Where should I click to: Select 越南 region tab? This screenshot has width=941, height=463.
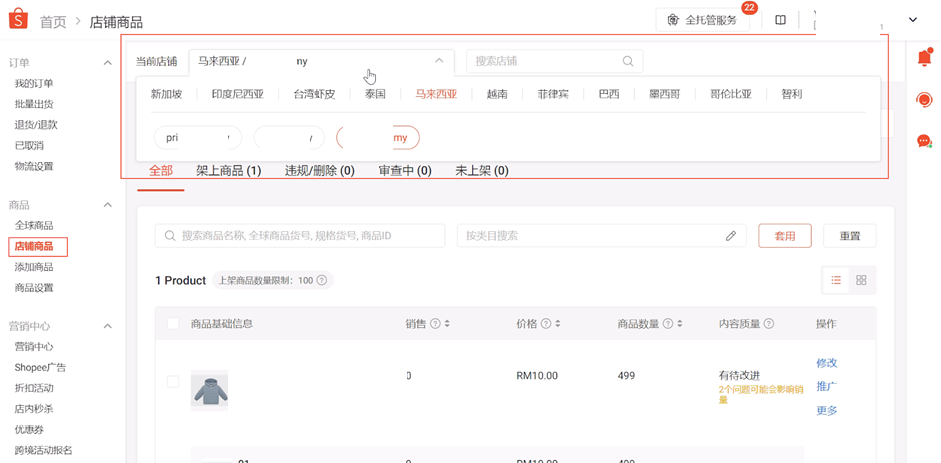click(497, 94)
